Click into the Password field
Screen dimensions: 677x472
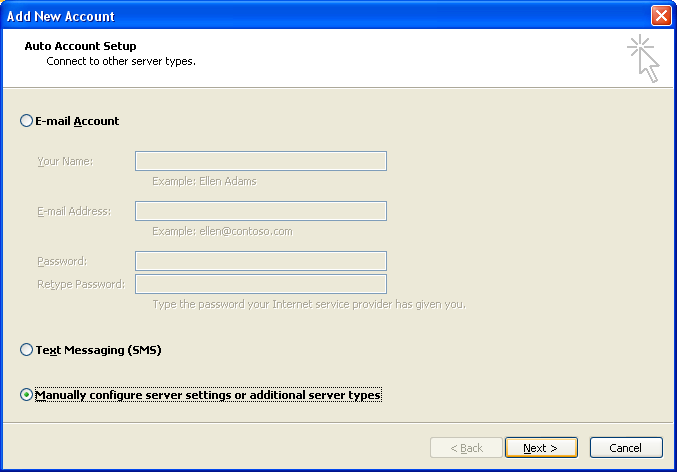(261, 261)
